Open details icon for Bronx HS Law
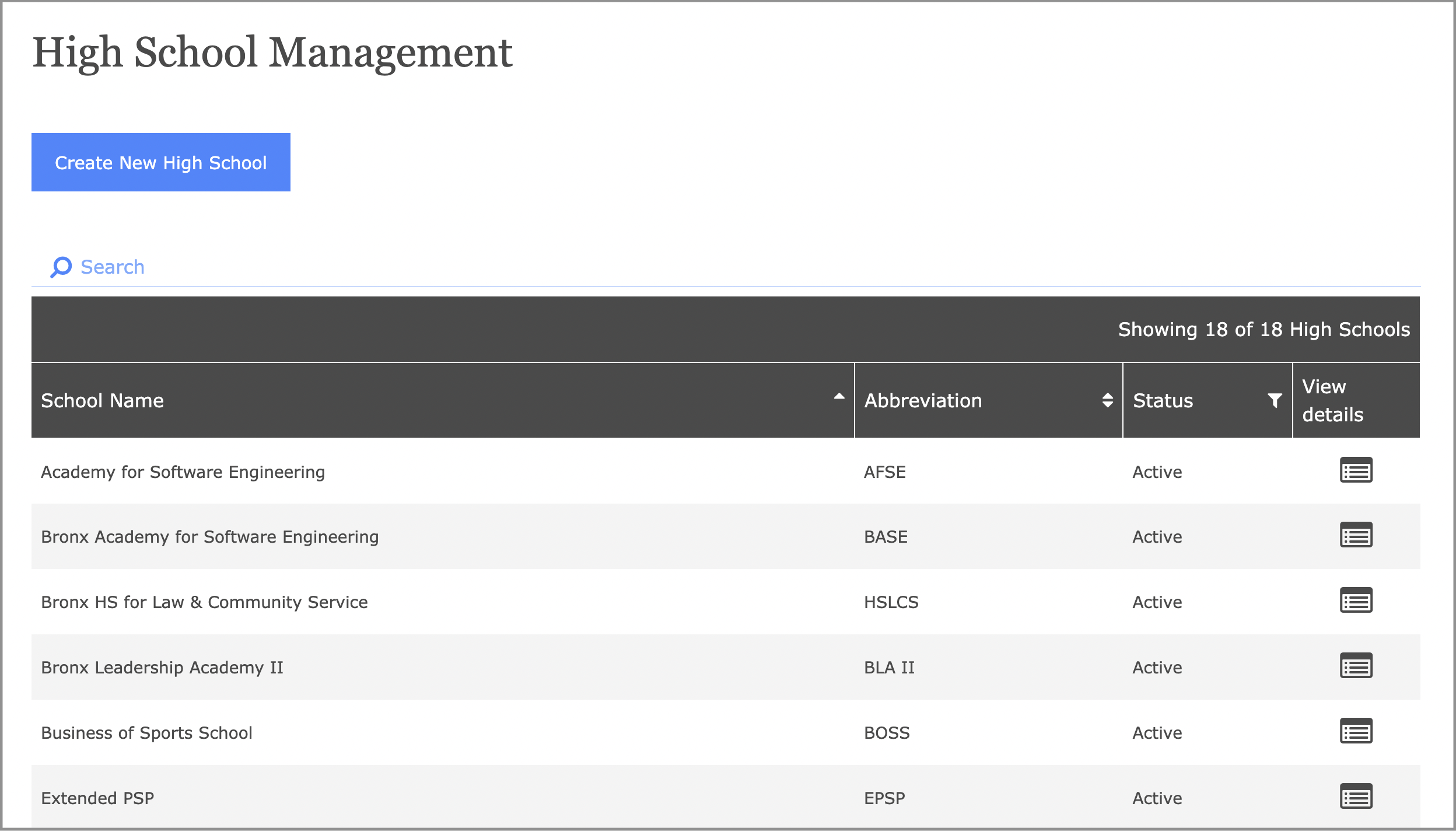This screenshot has height=831, width=1456. [1356, 600]
